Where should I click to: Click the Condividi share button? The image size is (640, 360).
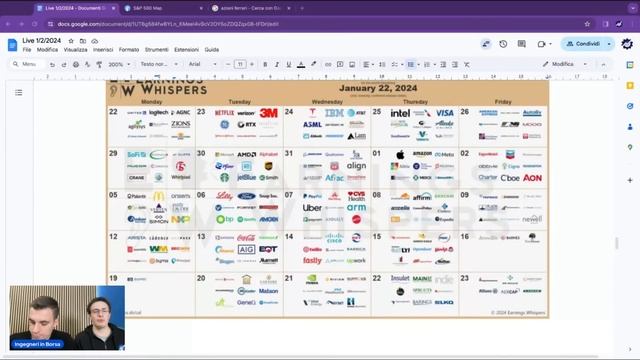[x=583, y=44]
